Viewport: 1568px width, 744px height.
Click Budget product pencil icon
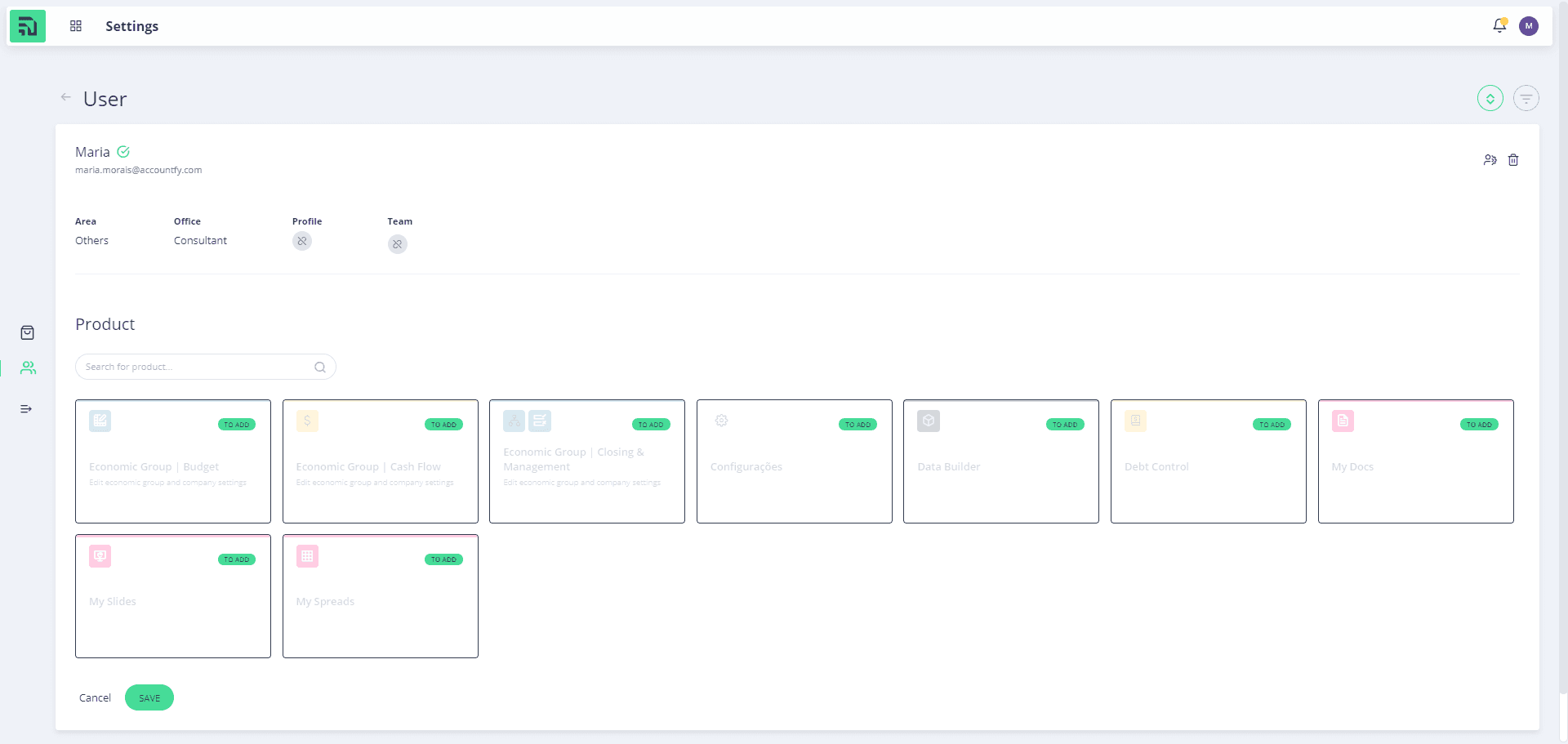tap(100, 421)
